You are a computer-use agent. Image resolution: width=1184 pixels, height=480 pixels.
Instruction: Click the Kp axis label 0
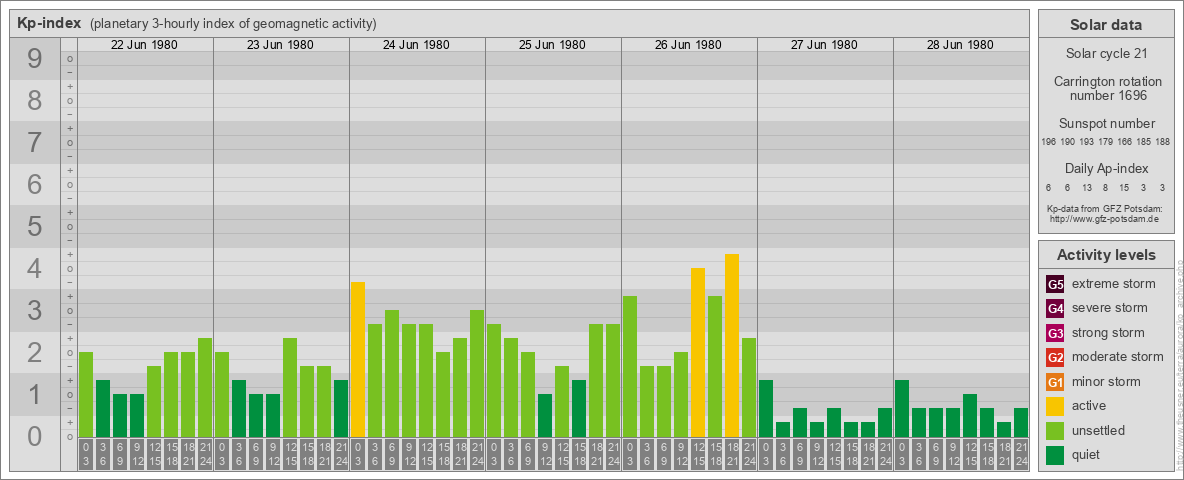(34, 436)
